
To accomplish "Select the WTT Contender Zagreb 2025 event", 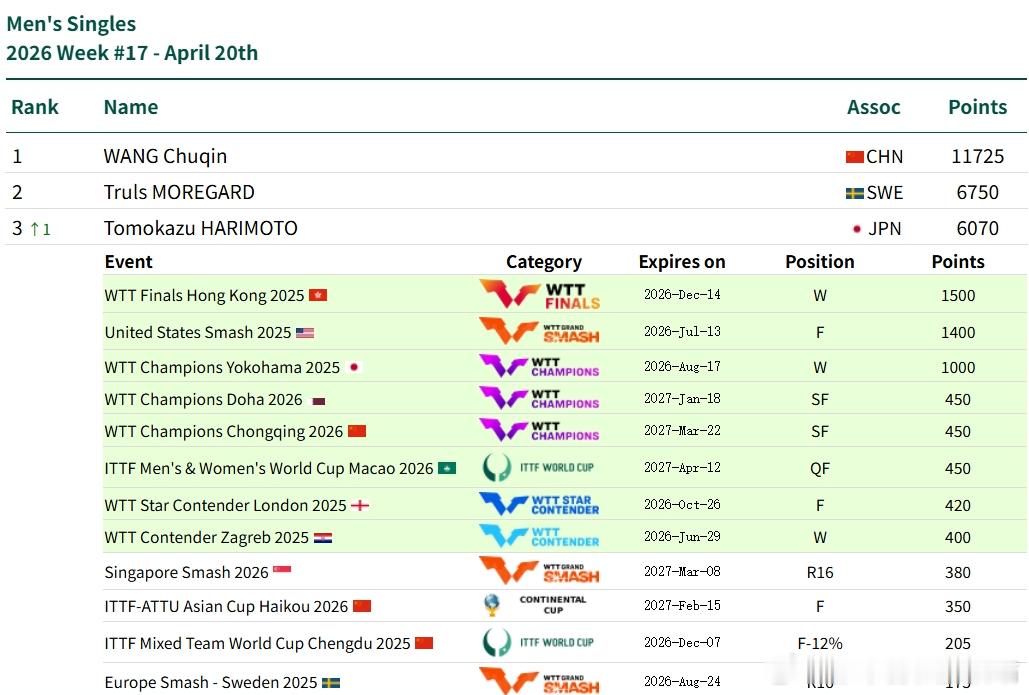I will click(x=207, y=537).
